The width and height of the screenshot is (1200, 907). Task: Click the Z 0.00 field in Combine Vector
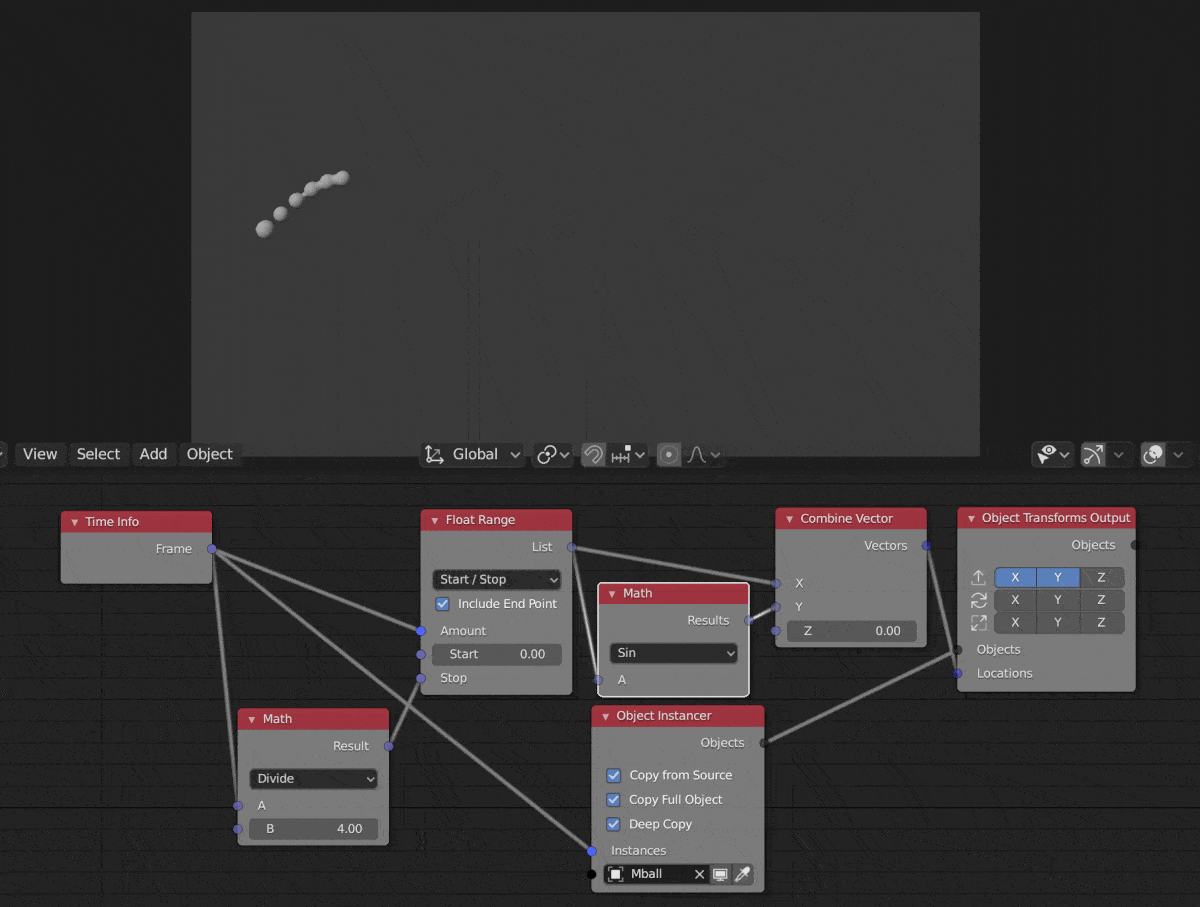coord(852,631)
